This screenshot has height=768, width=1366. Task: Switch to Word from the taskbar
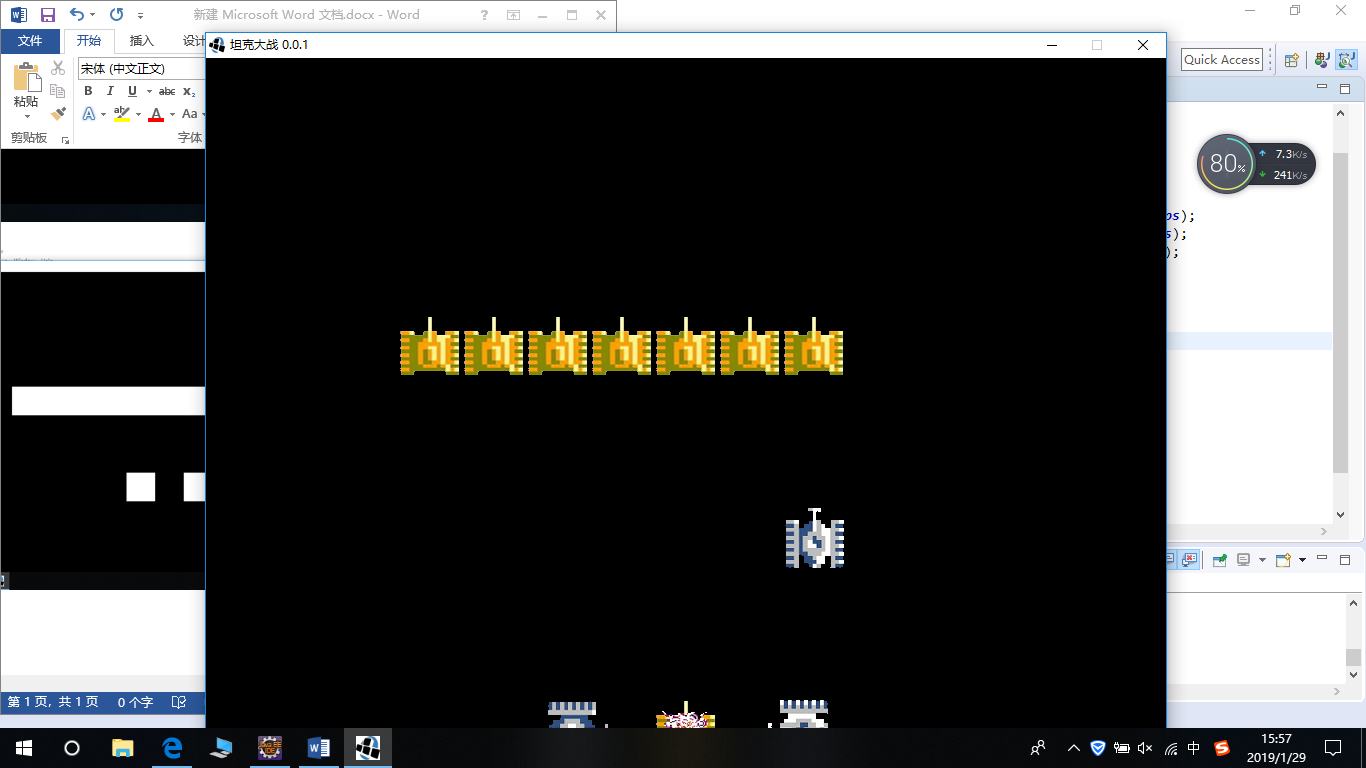pos(319,747)
